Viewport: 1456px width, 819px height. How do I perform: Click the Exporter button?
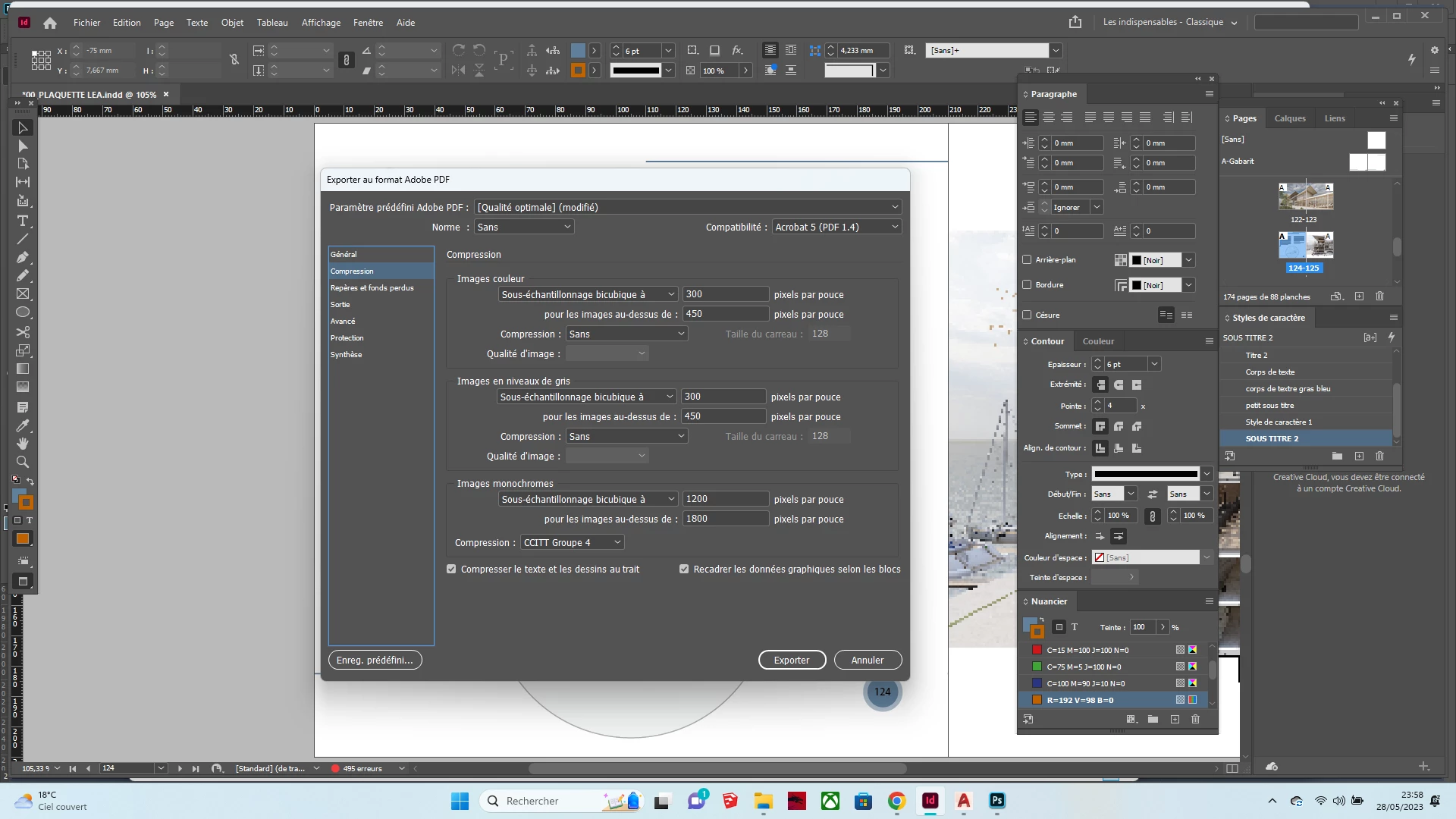(x=792, y=660)
